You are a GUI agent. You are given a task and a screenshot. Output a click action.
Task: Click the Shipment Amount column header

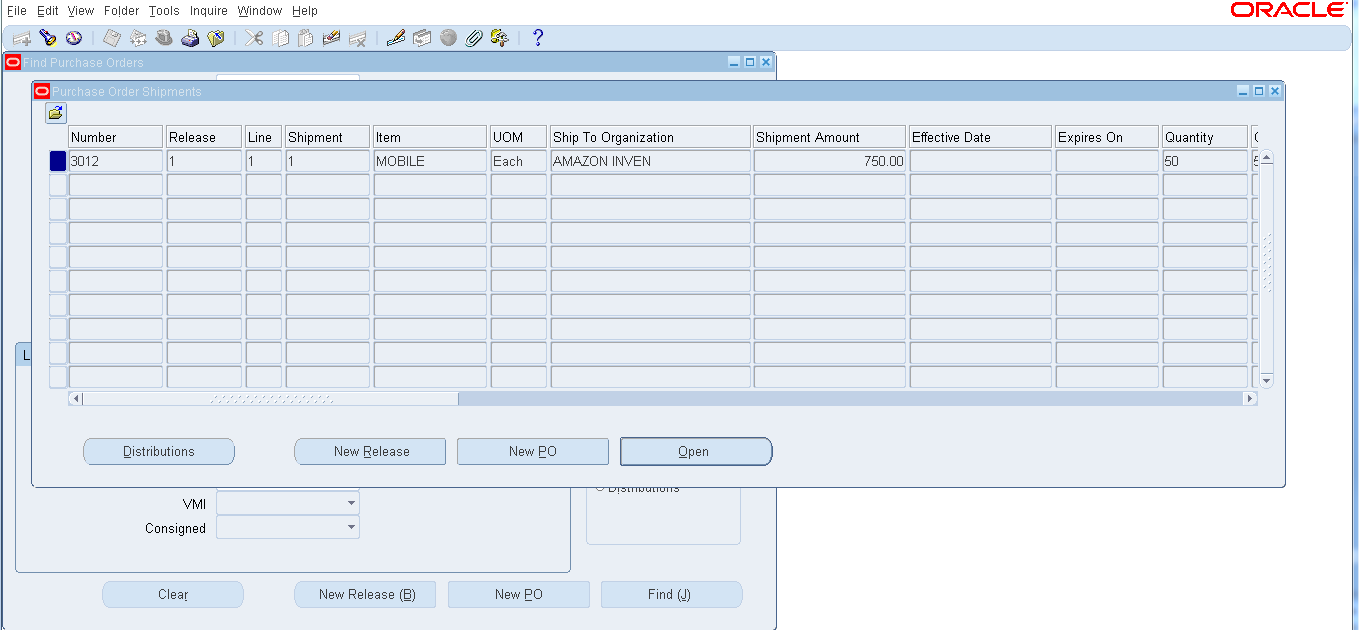tap(830, 137)
